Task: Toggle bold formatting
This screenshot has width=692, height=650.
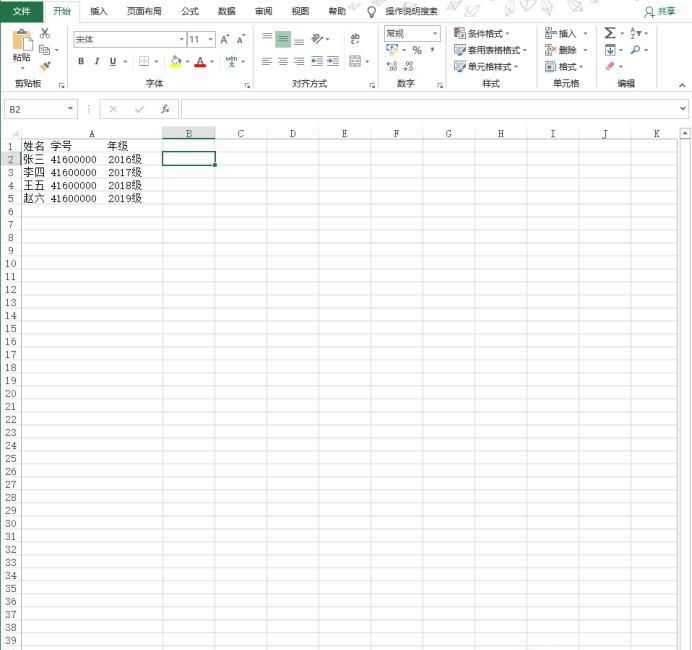Action: point(81,62)
